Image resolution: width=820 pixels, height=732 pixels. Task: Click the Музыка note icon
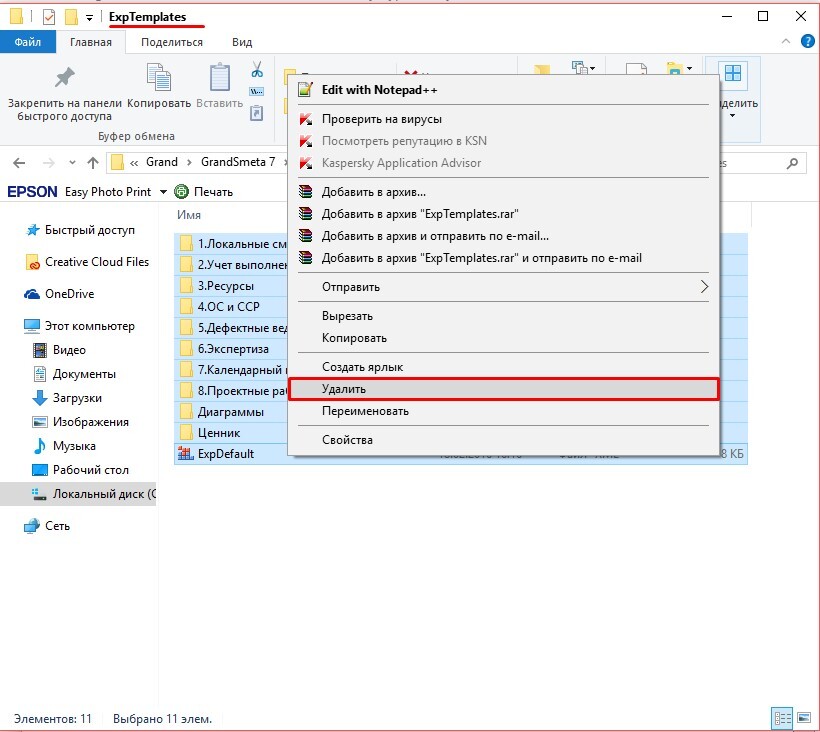[x=40, y=446]
